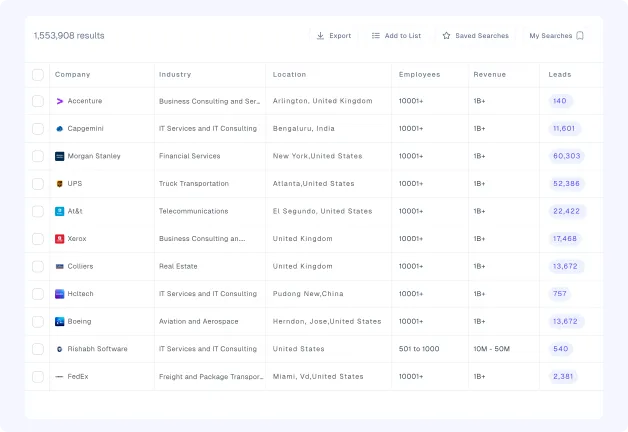
Task: Click the At&t logo icon
Action: [x=60, y=211]
